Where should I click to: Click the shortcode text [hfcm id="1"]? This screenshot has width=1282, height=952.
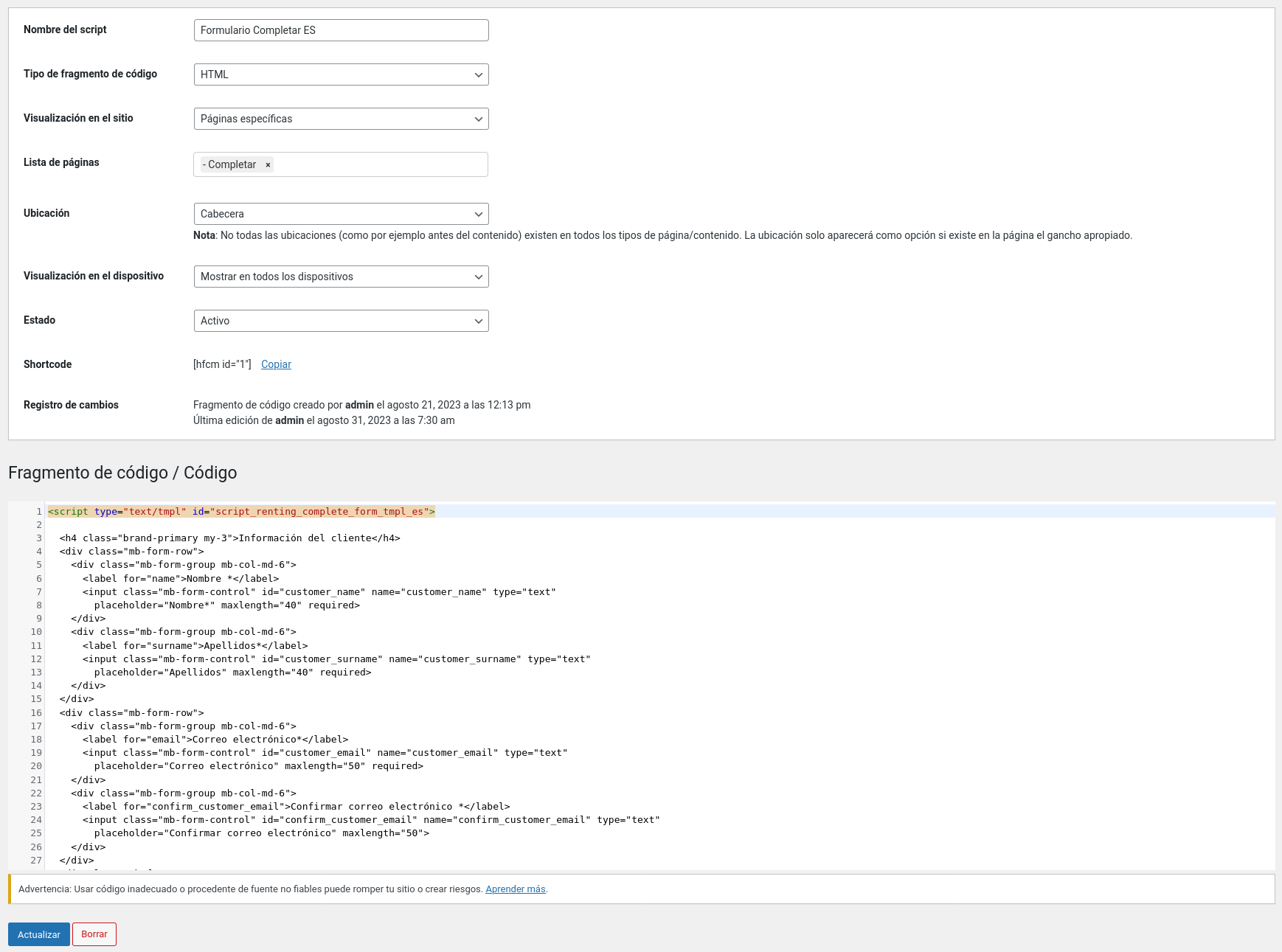[222, 364]
